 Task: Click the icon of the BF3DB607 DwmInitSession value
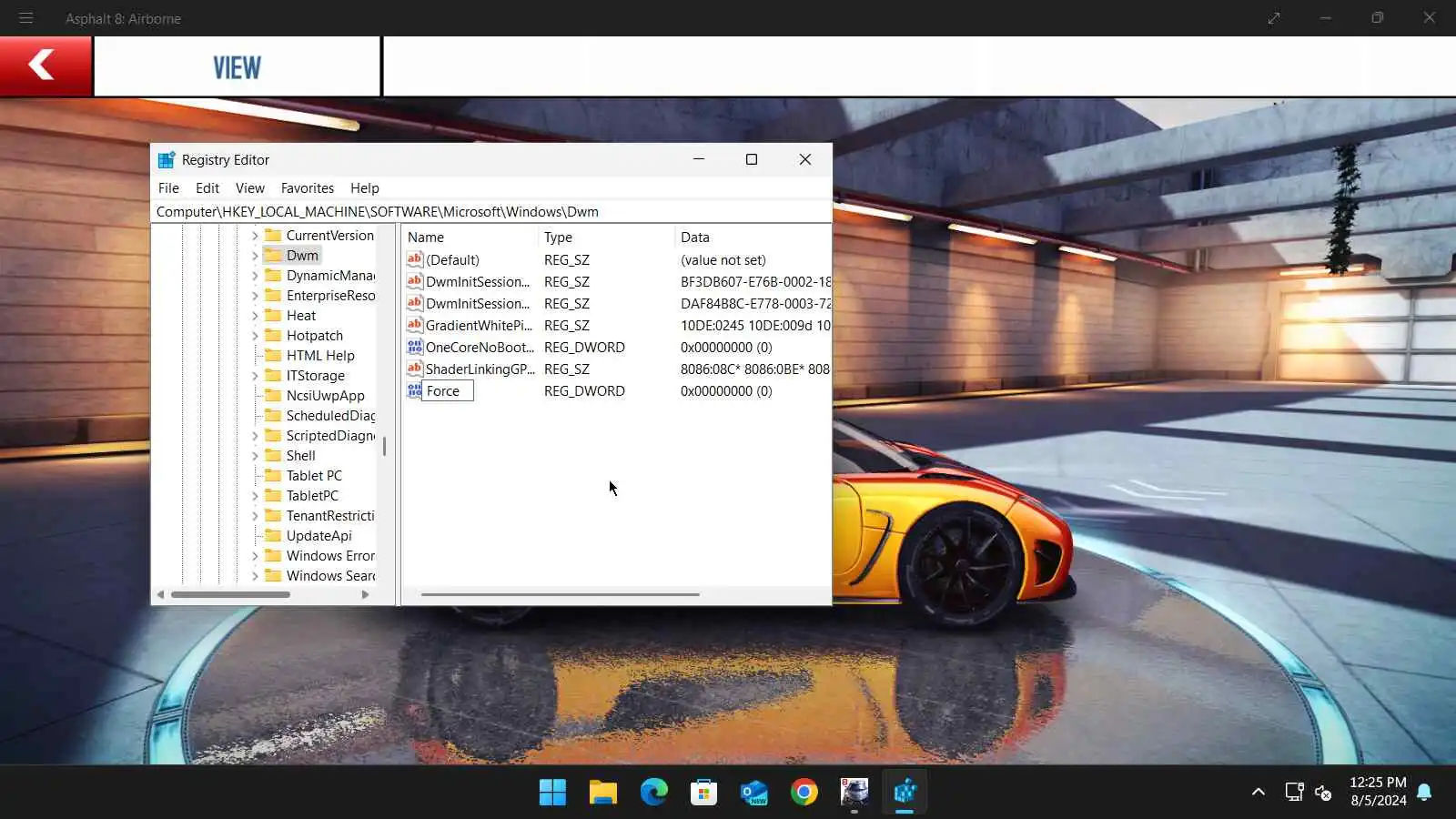[415, 281]
